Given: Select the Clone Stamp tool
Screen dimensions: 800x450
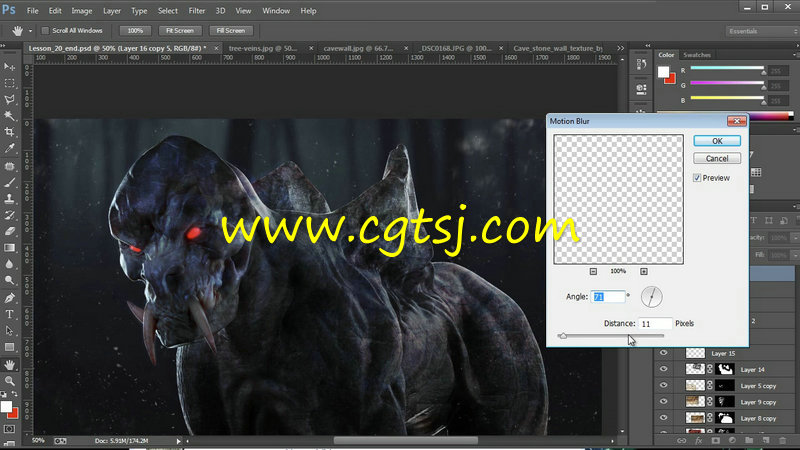Looking at the screenshot, I should (x=9, y=198).
